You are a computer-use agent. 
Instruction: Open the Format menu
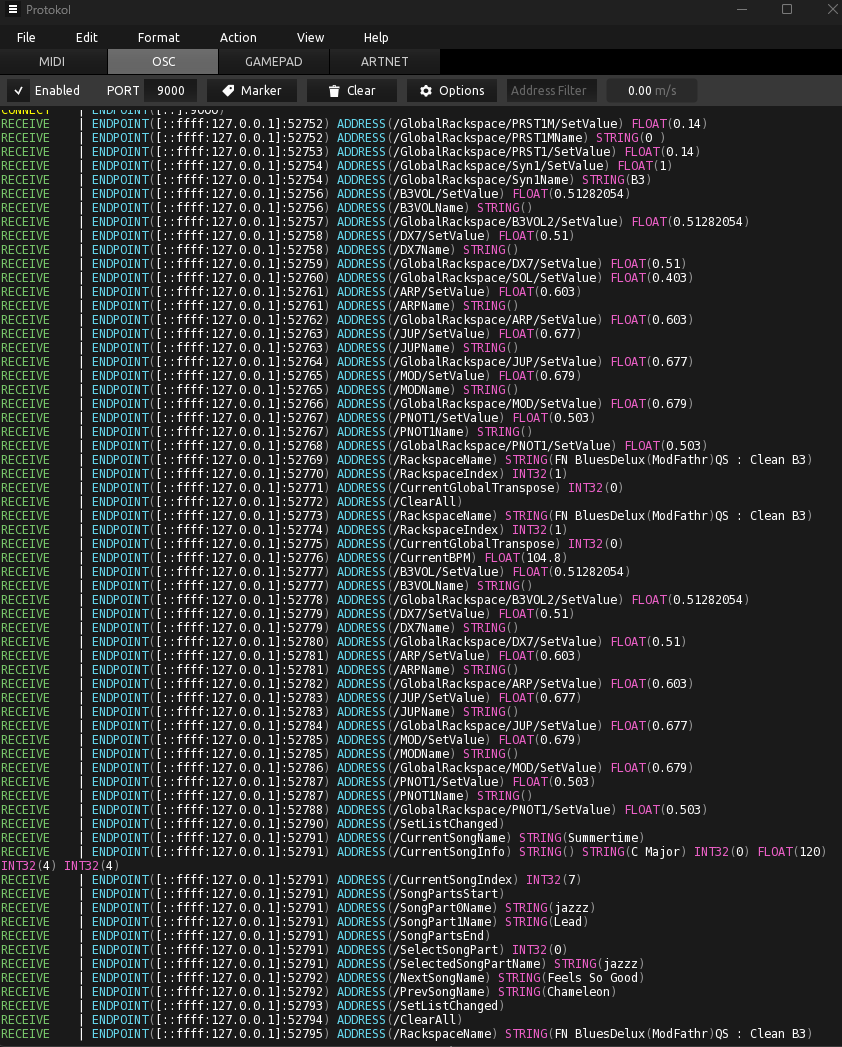pyautogui.click(x=159, y=37)
